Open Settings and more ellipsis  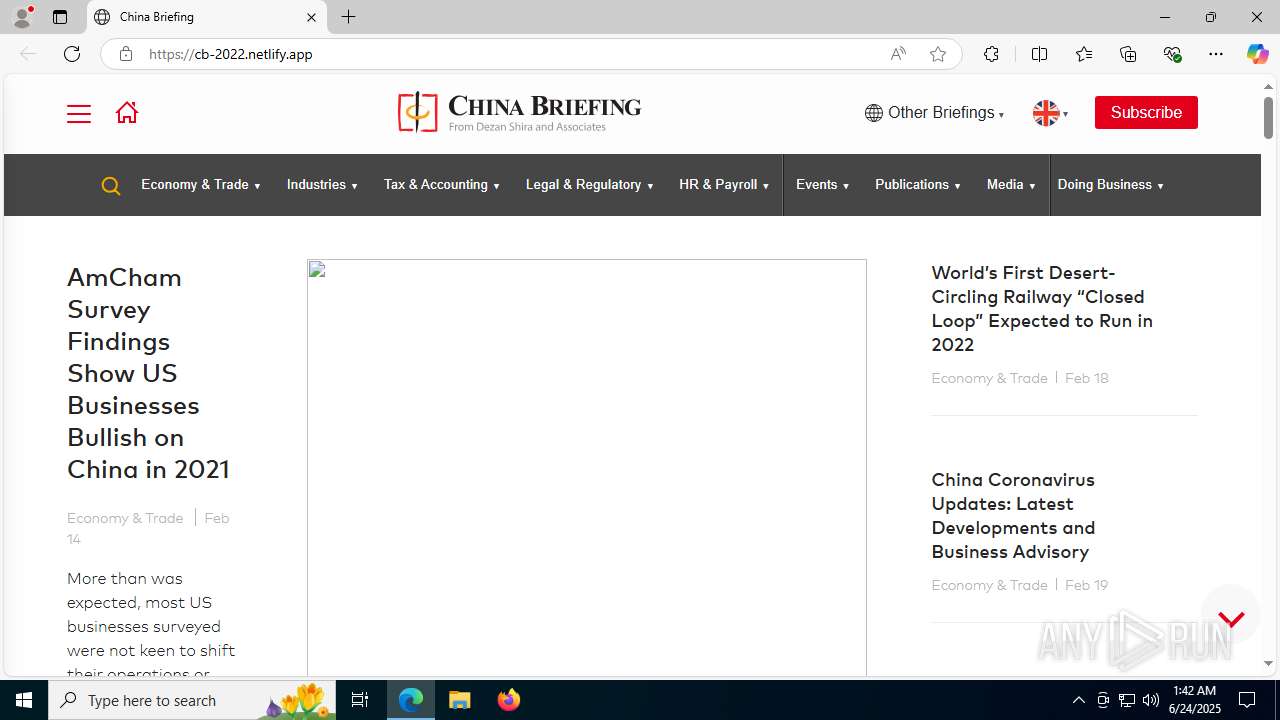click(1216, 54)
